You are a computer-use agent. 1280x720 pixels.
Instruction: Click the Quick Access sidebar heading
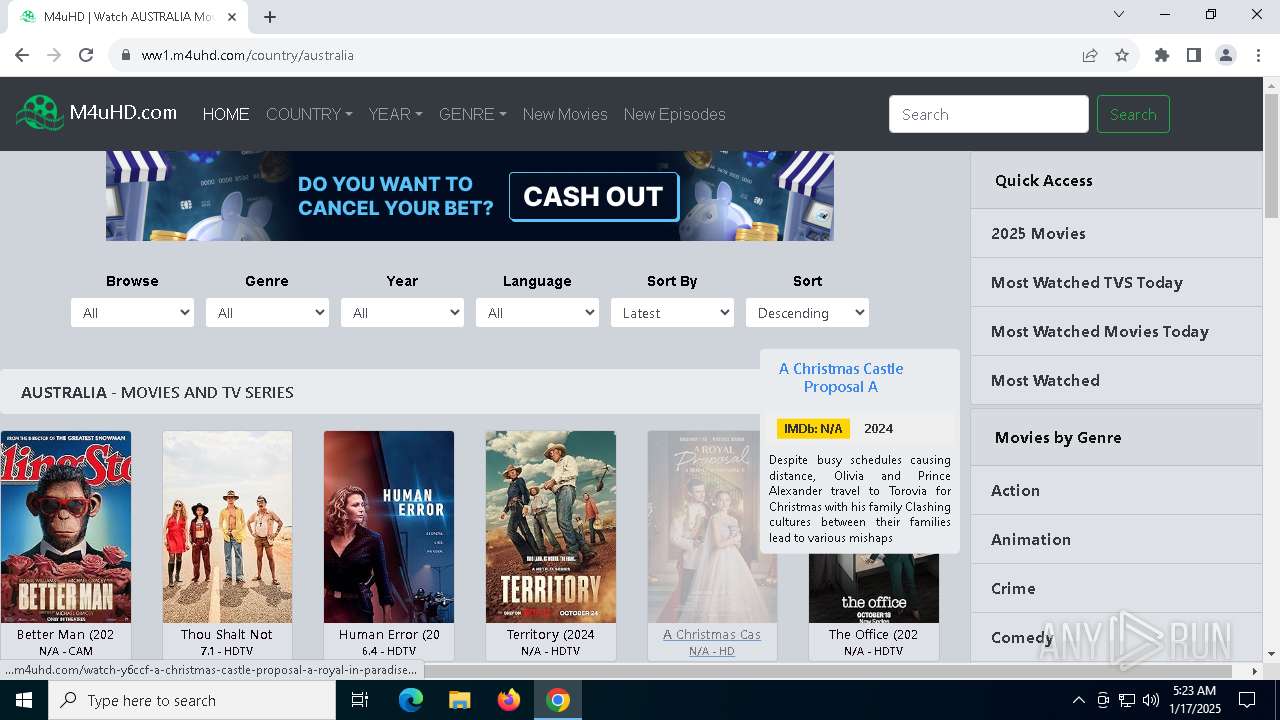[x=1044, y=180]
